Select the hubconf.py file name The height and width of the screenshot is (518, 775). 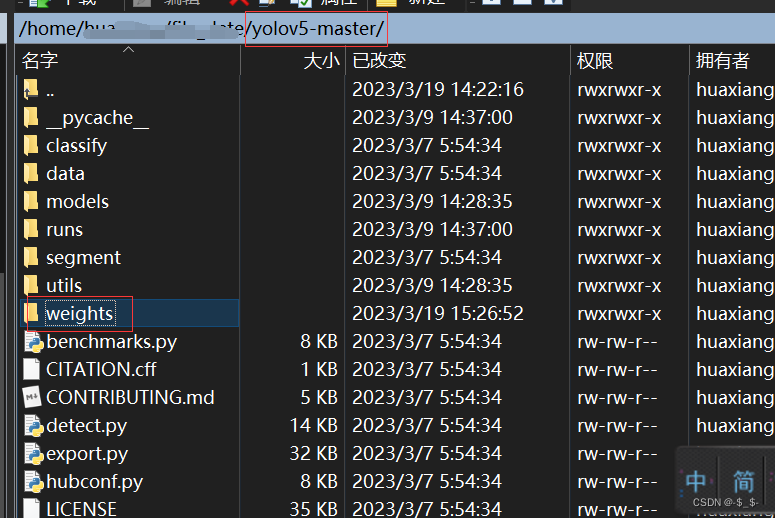click(x=94, y=482)
